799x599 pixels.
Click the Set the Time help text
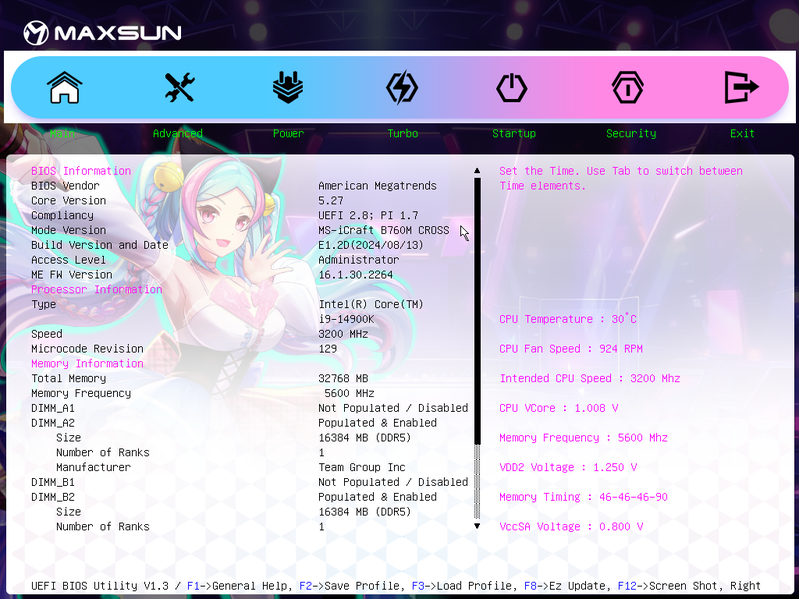tap(621, 178)
